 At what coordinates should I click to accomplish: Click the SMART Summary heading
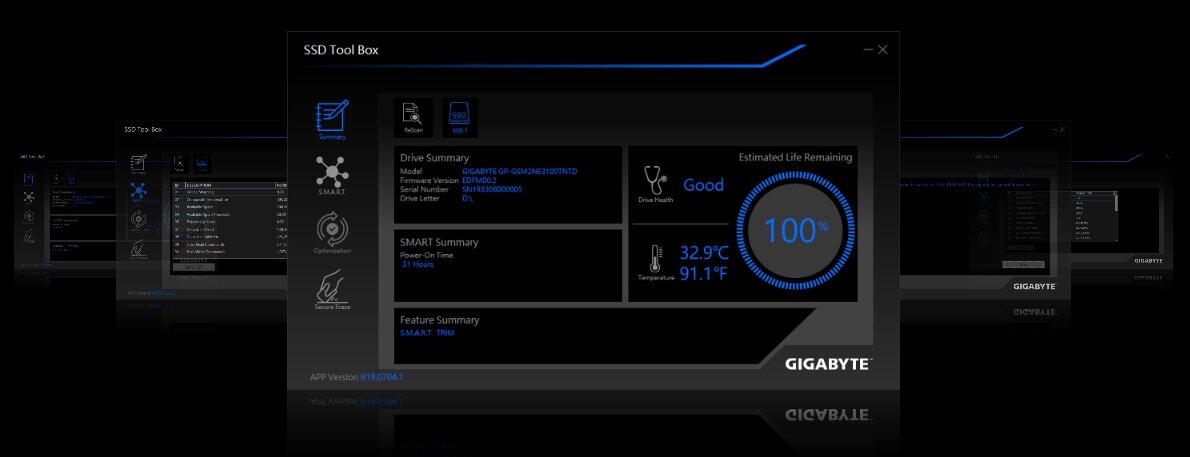pyautogui.click(x=439, y=242)
